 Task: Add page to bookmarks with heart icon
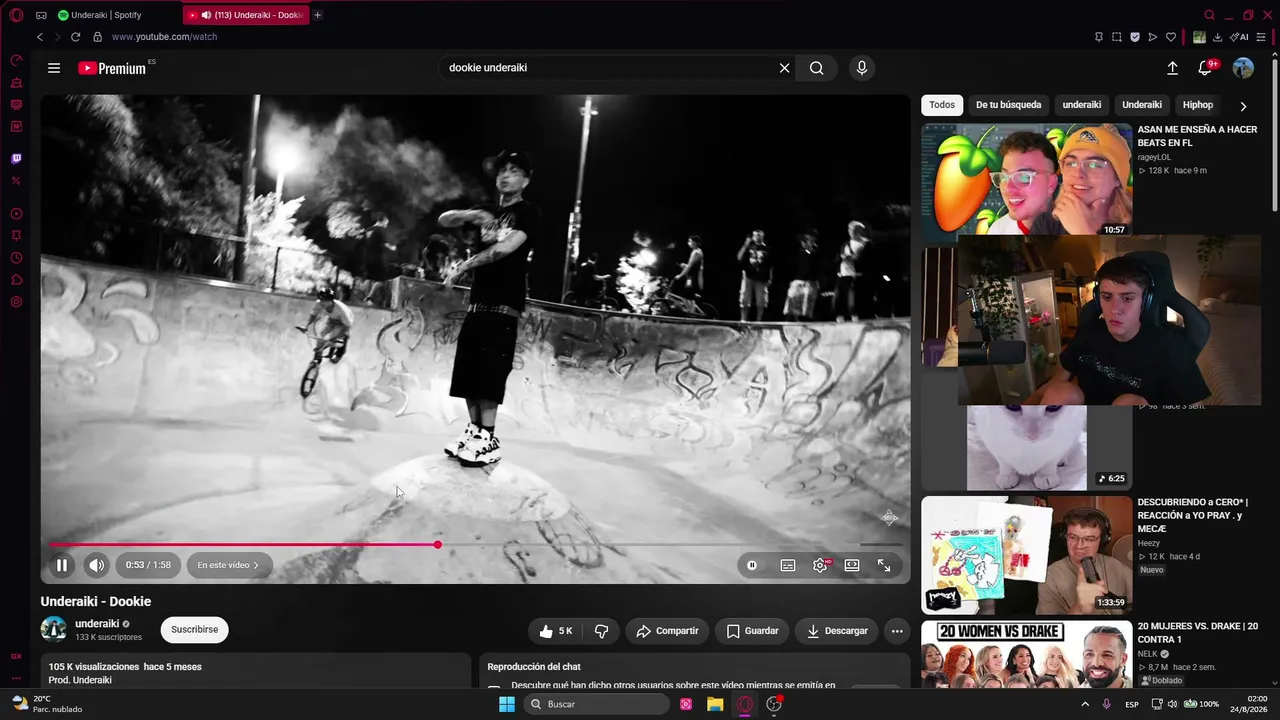(x=1171, y=37)
